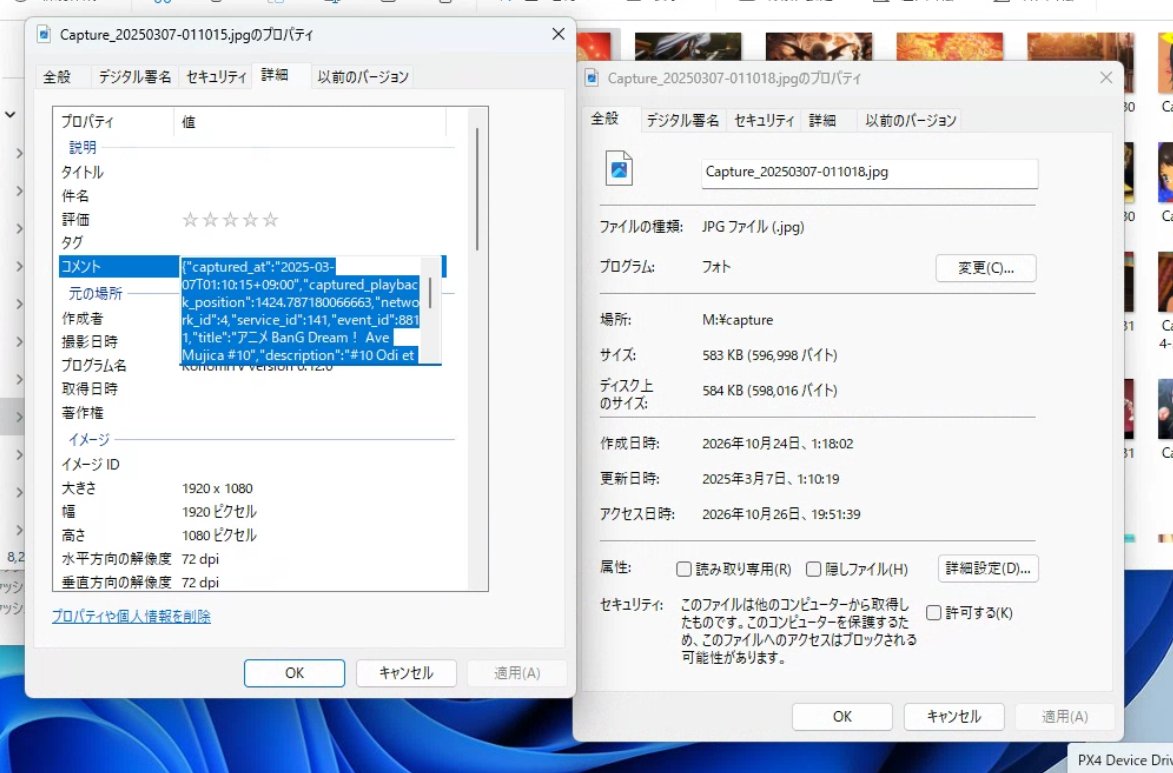Click the 値 column header
Screen dimensions: 1173x773
pos(310,121)
